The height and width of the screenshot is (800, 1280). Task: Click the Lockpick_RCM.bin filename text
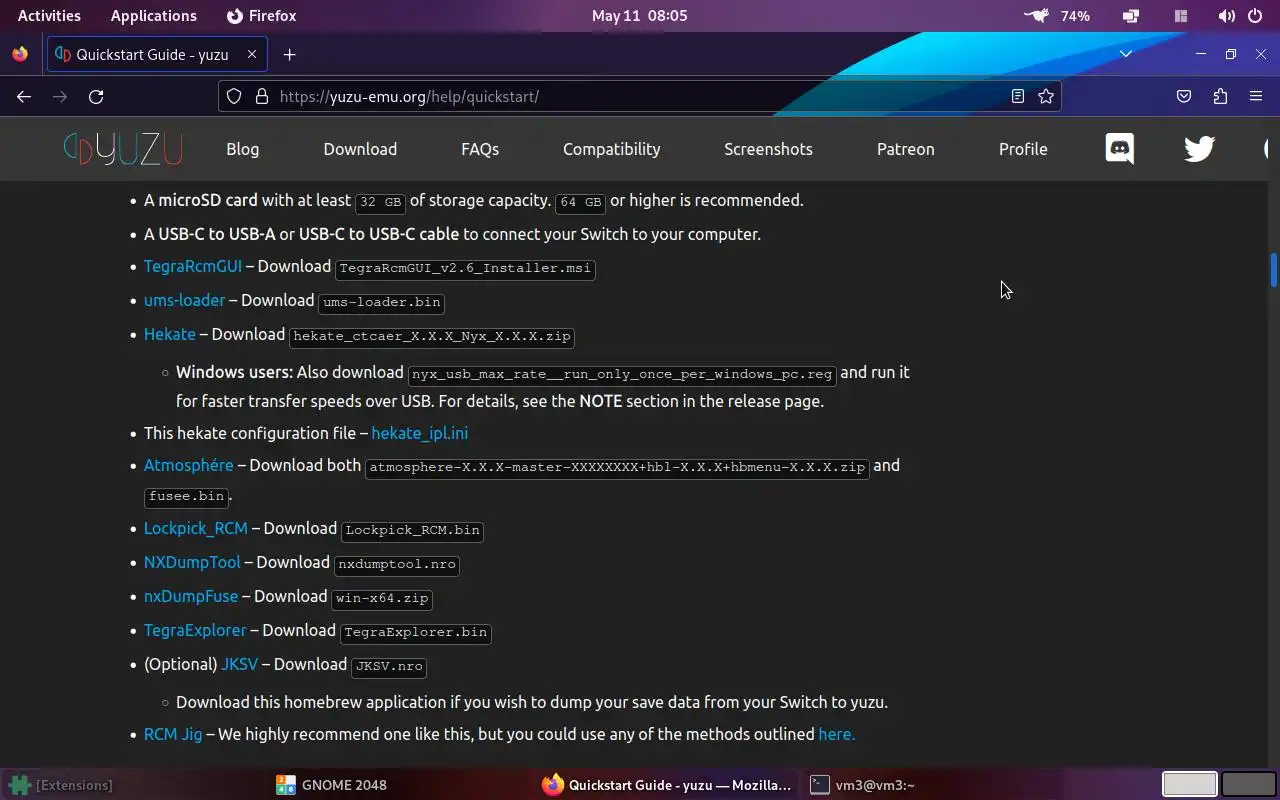[x=413, y=530]
